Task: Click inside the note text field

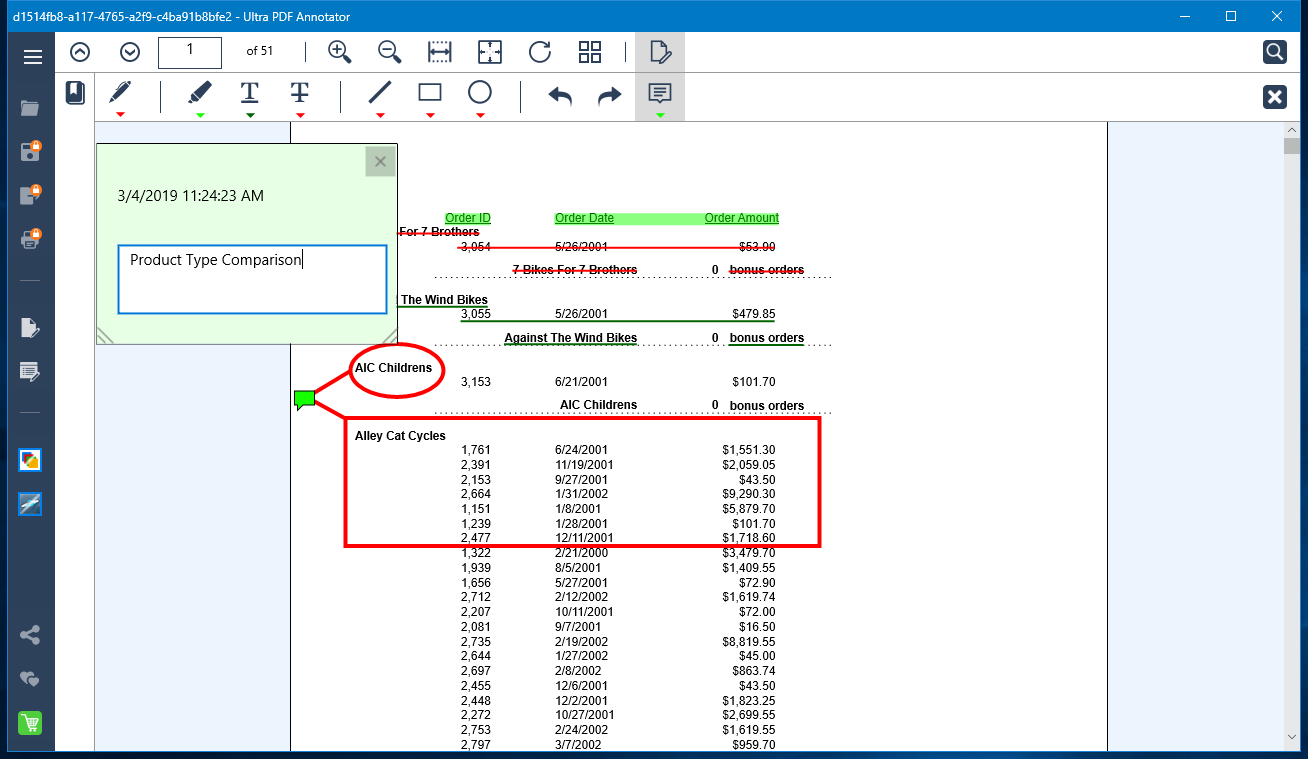Action: (x=252, y=279)
